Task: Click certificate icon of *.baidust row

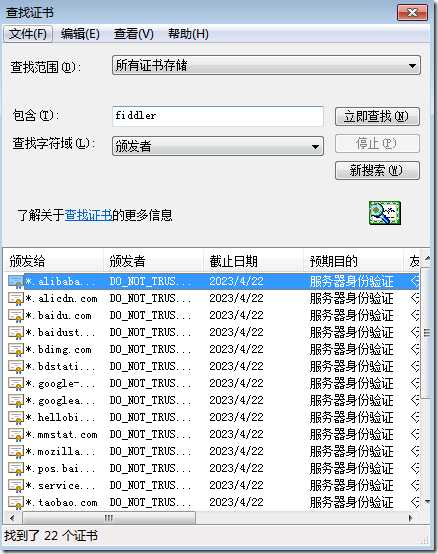Action: (x=16, y=333)
